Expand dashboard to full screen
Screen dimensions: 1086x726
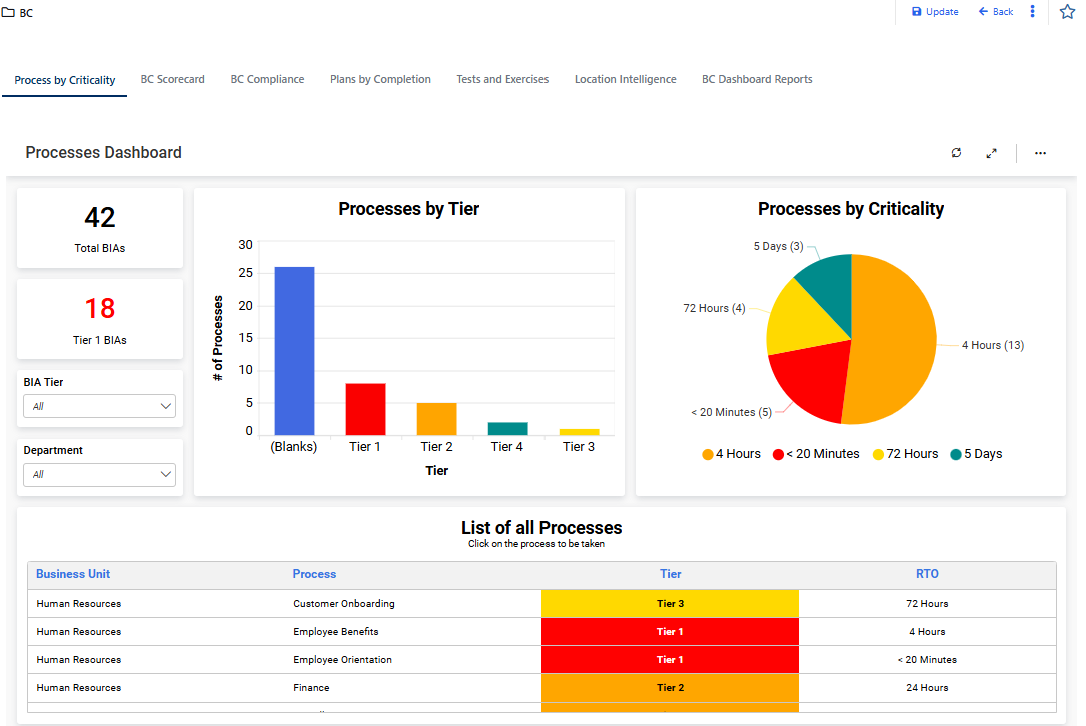pos(991,153)
